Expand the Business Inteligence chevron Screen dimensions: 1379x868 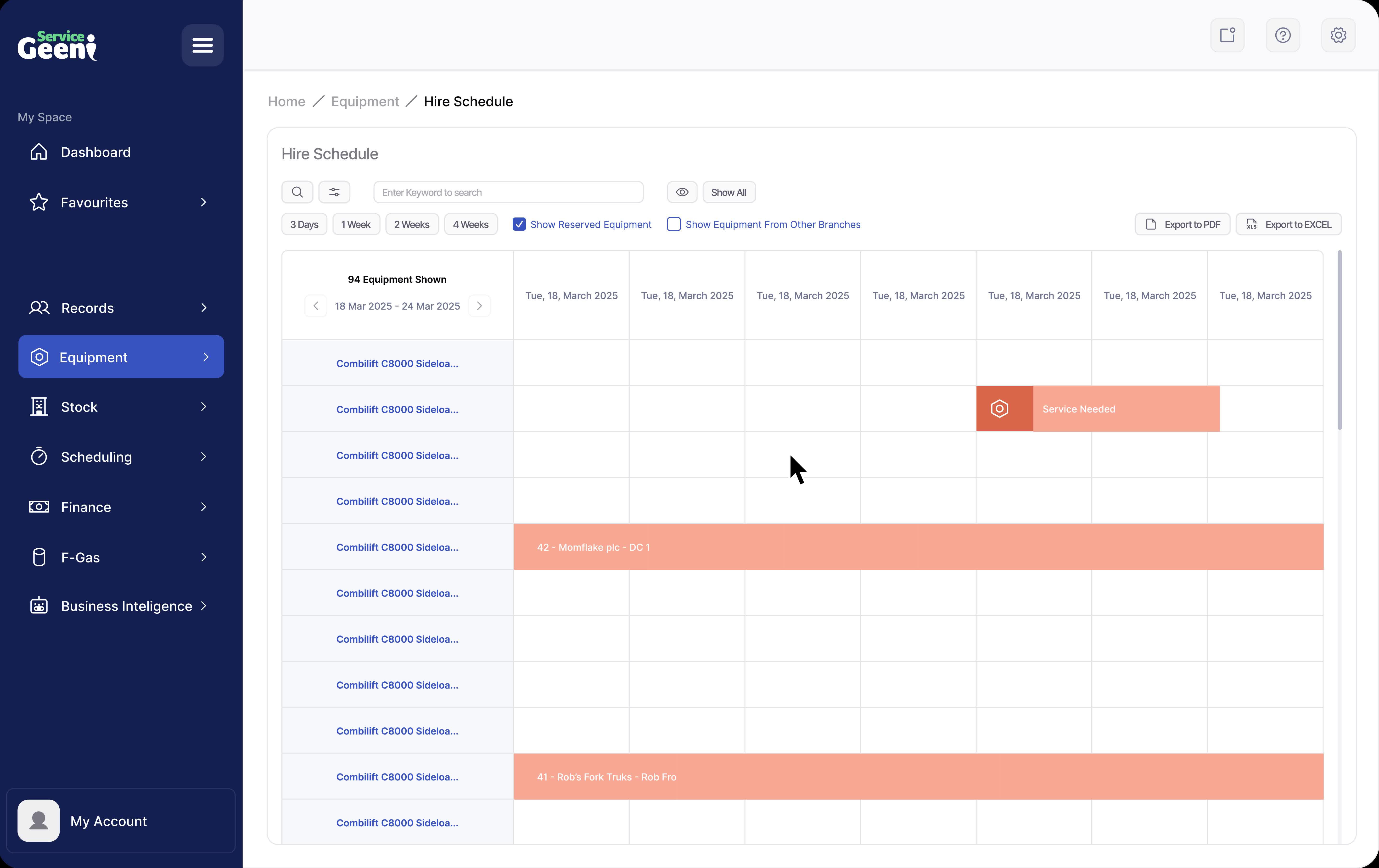click(203, 606)
